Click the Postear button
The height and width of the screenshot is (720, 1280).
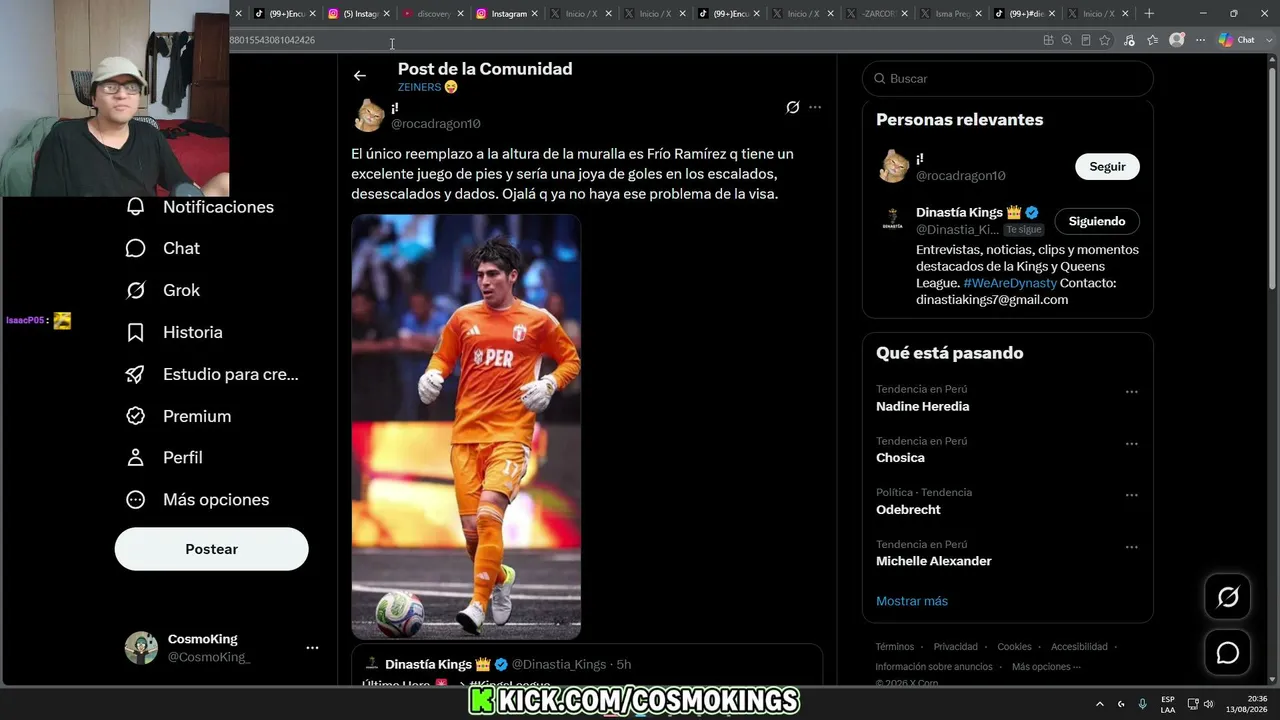point(212,549)
